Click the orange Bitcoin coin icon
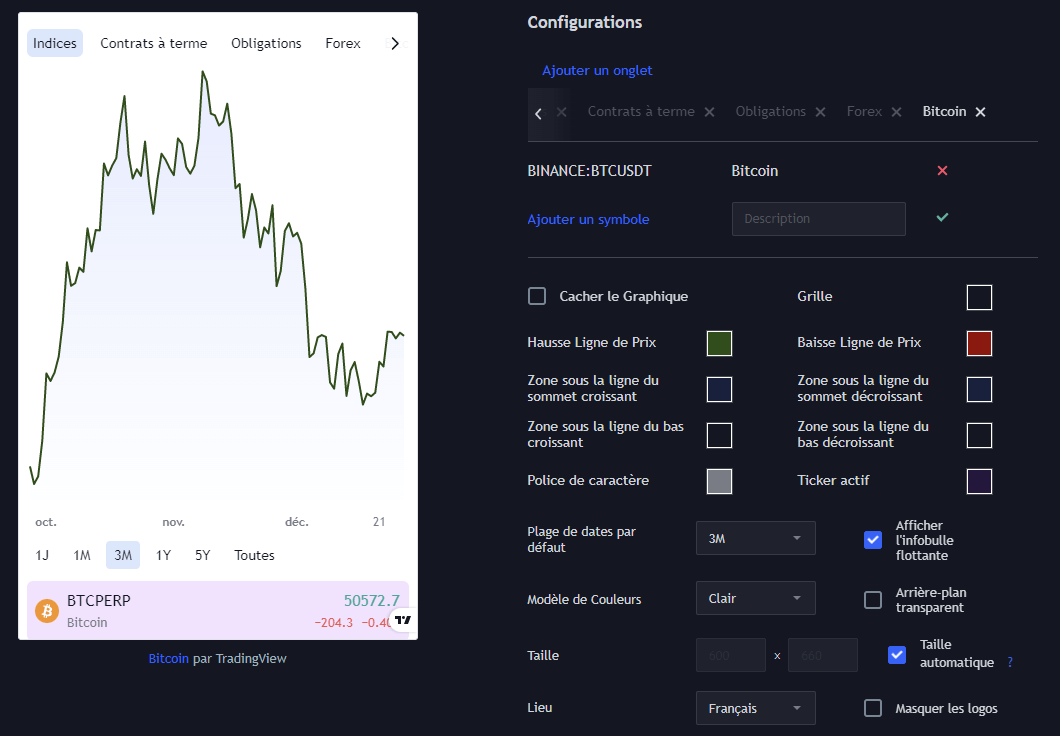1060x736 pixels. click(x=47, y=611)
